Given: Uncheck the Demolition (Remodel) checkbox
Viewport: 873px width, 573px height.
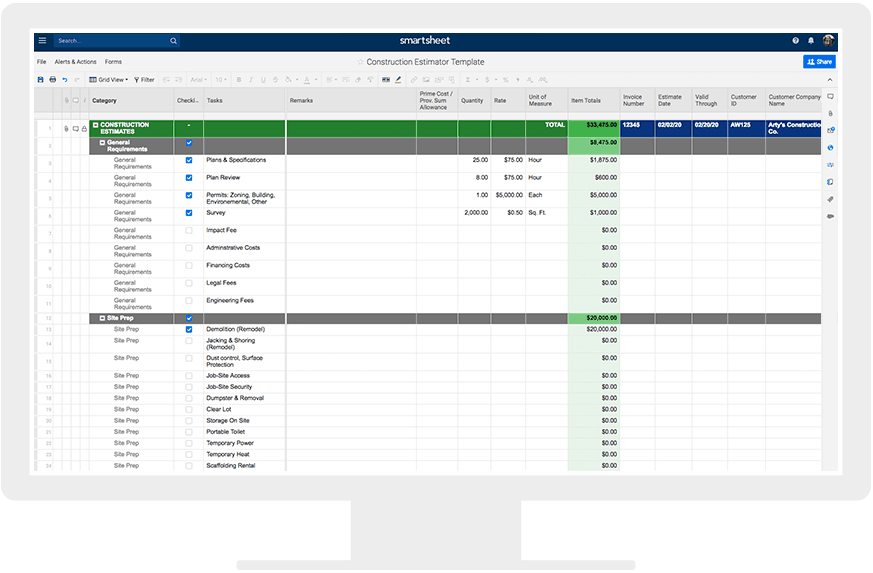Looking at the screenshot, I should [189, 329].
